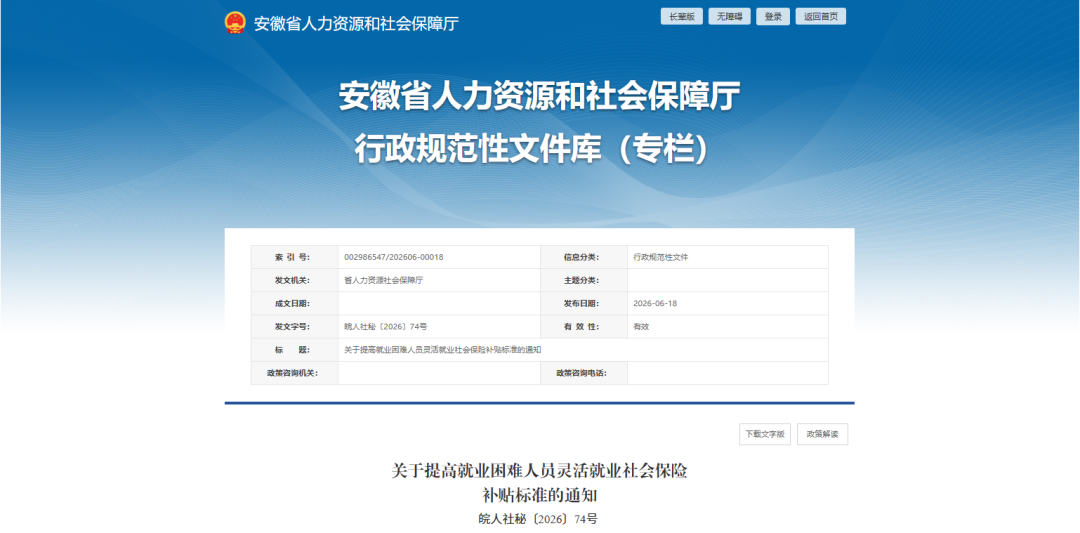Click heading line 补贴标准的通知
This screenshot has width=1080, height=533.
539,495
